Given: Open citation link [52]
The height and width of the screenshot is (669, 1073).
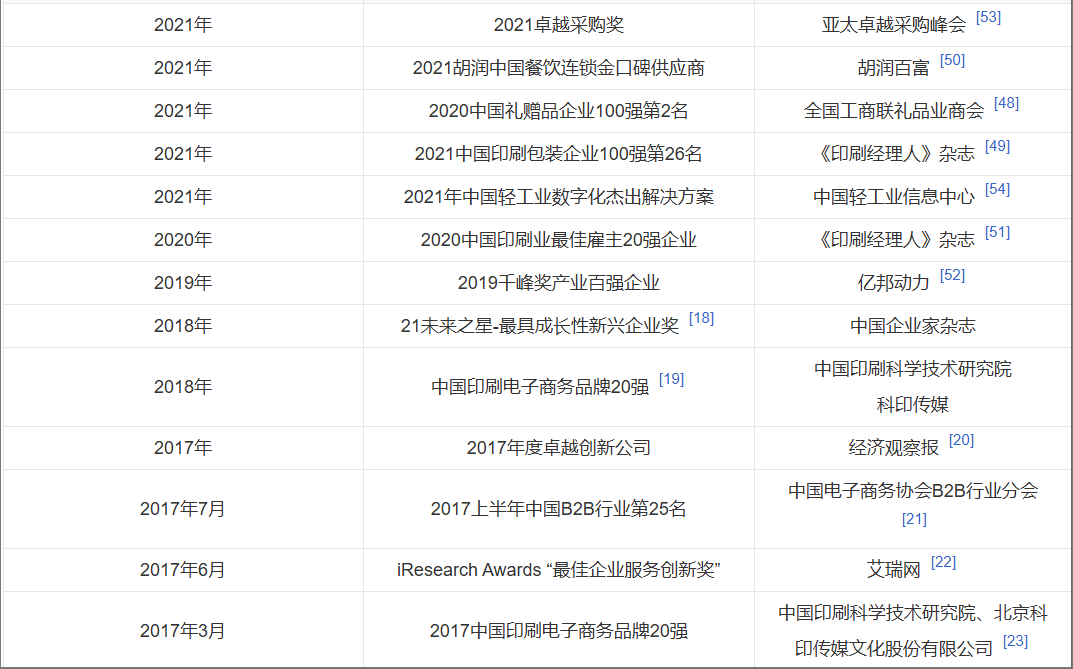Looking at the screenshot, I should tap(953, 276).
